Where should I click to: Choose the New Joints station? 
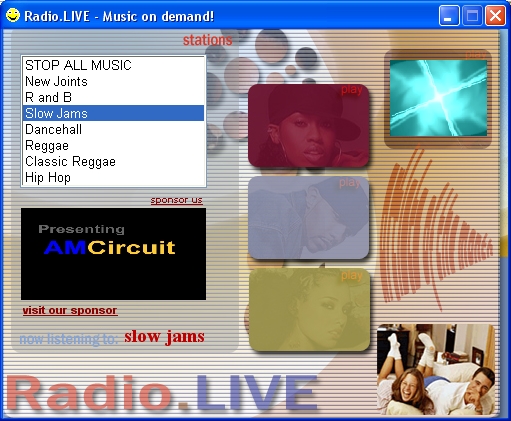[113, 81]
